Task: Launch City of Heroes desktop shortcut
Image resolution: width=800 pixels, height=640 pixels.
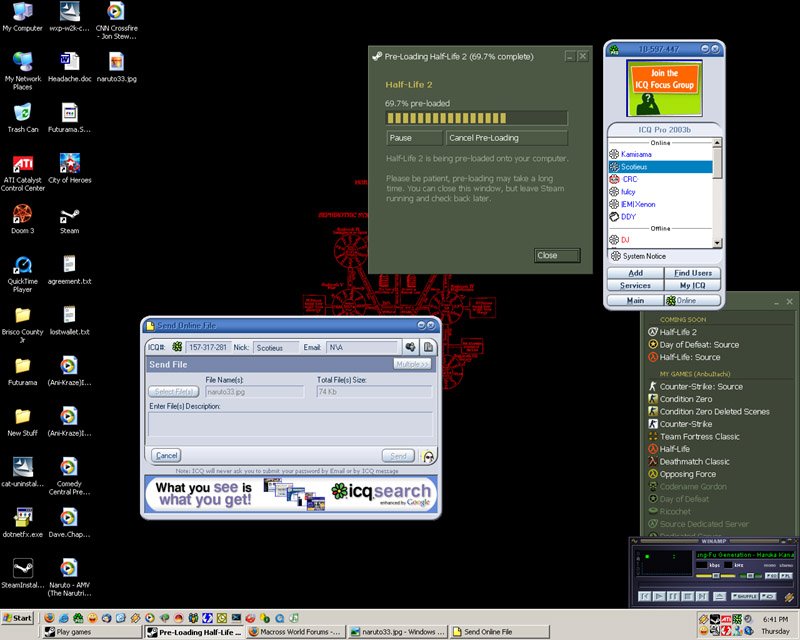Action: [x=69, y=168]
